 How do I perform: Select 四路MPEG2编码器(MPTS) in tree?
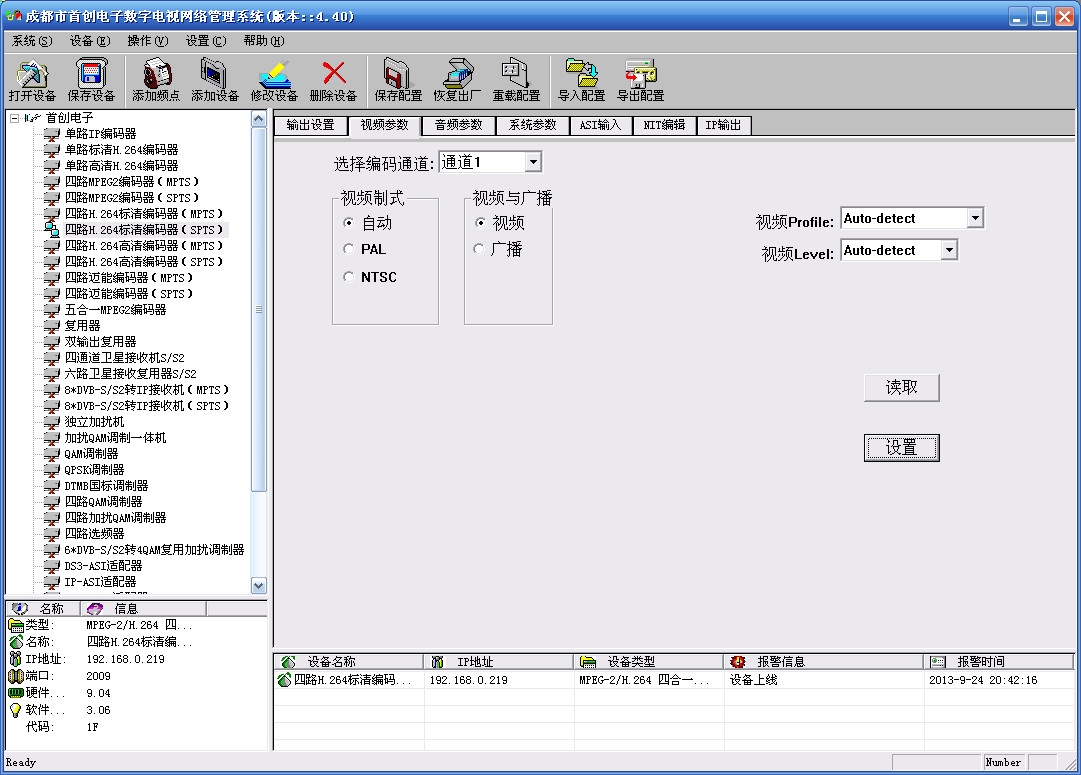pyautogui.click(x=131, y=182)
